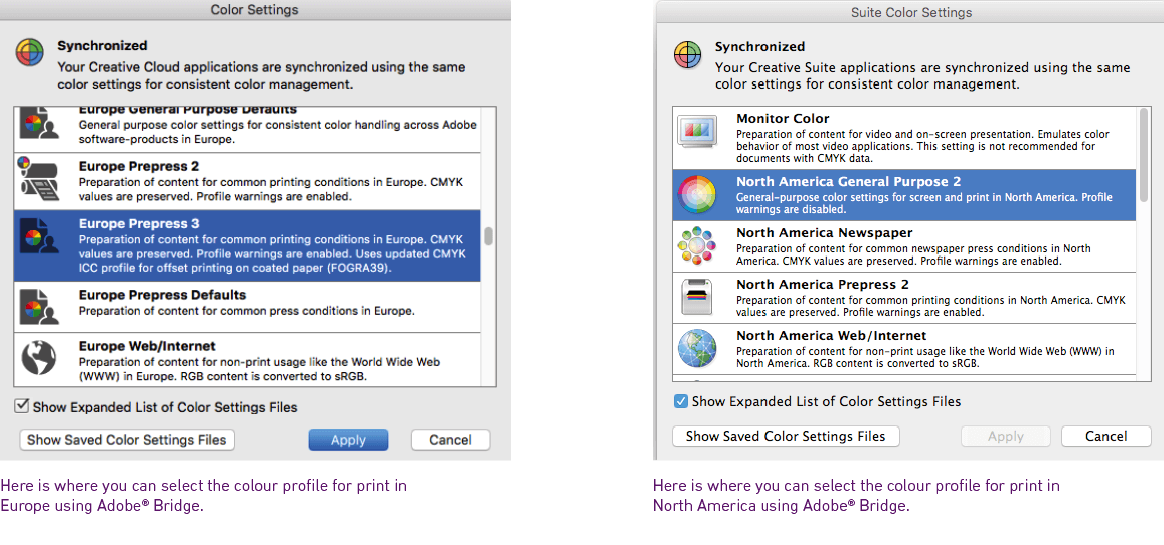Toggle Show Expanded List in Suite Color Settings
The width and height of the screenshot is (1164, 545).
681,401
